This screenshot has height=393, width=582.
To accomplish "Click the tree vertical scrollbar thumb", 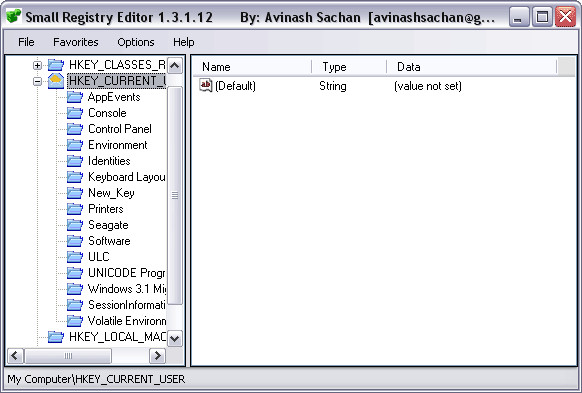I will (x=175, y=195).
